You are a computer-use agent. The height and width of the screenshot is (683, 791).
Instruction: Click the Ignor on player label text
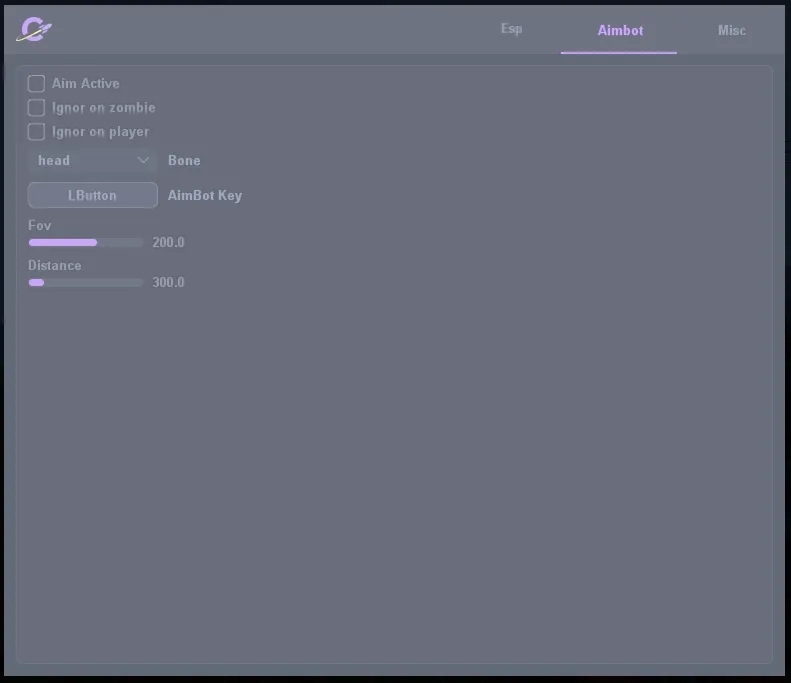[x=101, y=132]
